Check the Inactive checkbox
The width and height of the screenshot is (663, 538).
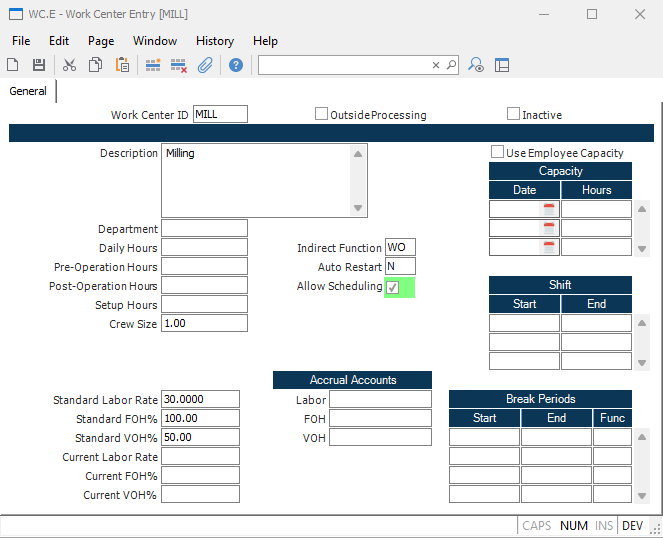pyautogui.click(x=514, y=114)
